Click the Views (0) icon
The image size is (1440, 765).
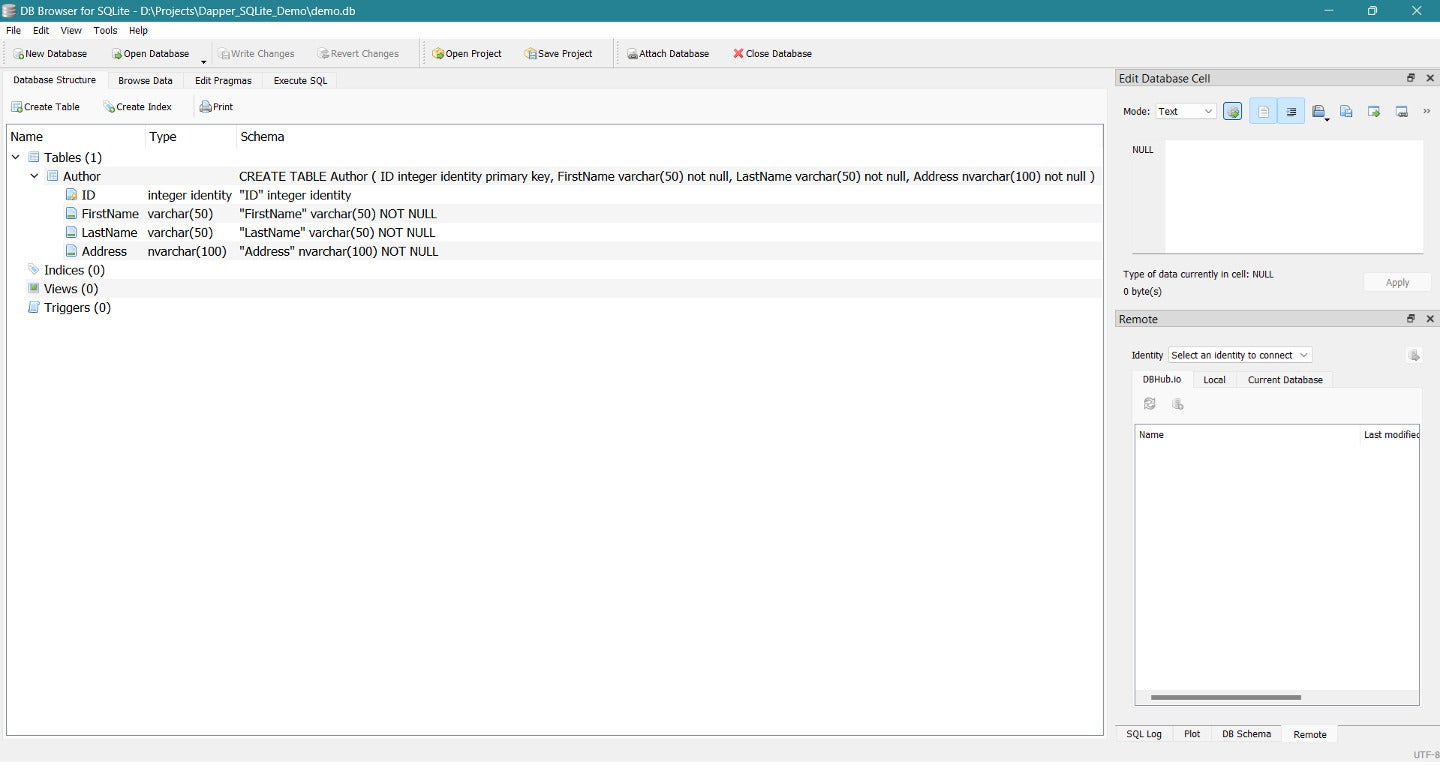34,289
